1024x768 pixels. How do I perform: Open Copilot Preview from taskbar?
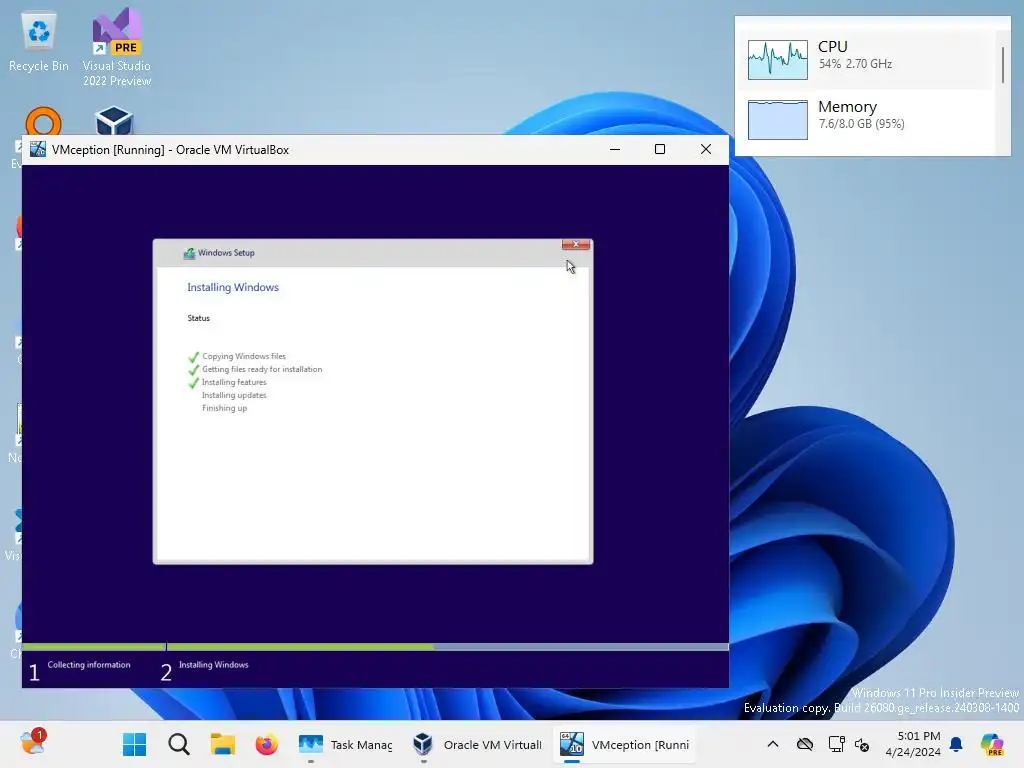pyautogui.click(x=992, y=744)
